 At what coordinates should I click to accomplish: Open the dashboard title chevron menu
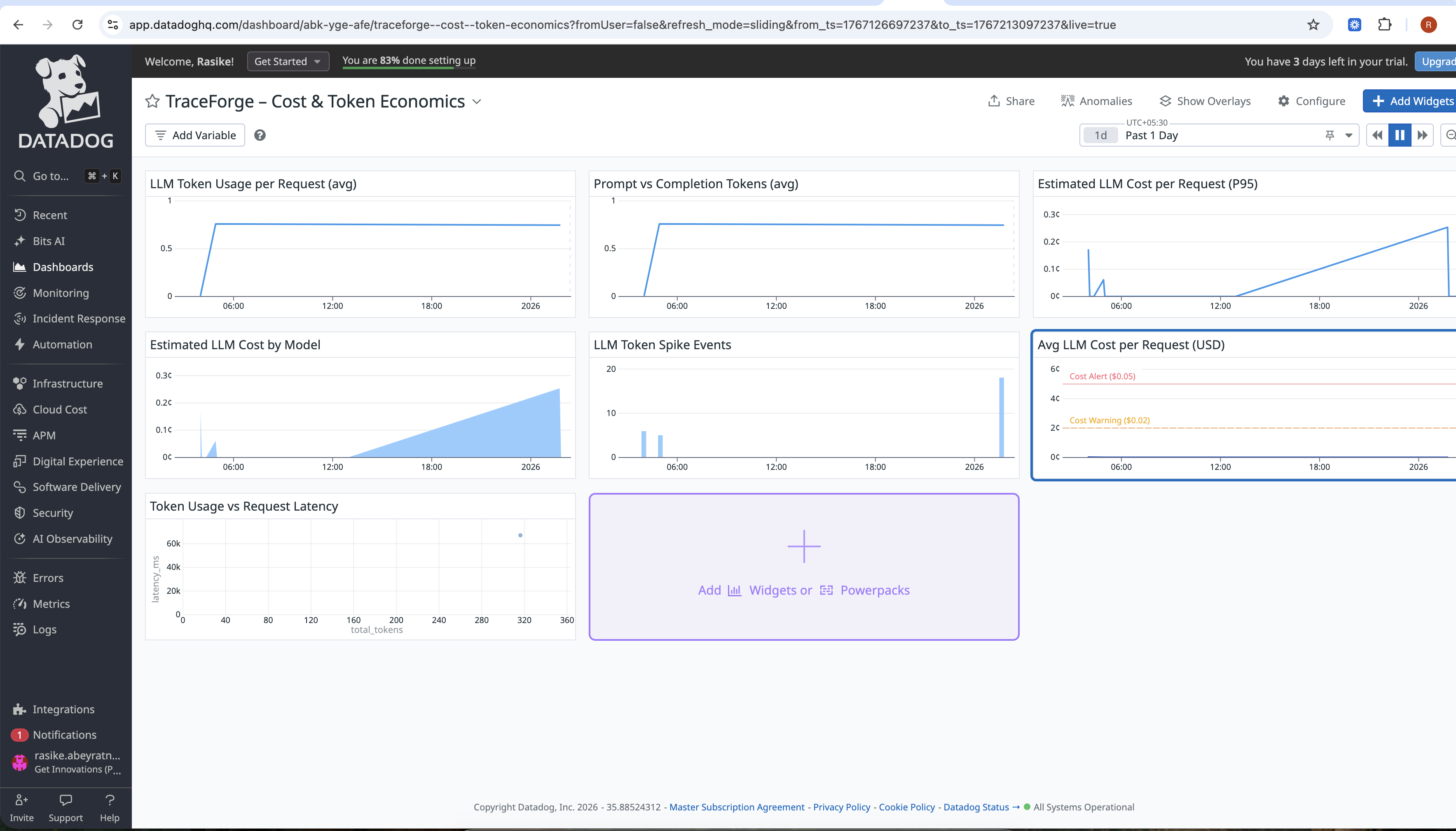[477, 102]
